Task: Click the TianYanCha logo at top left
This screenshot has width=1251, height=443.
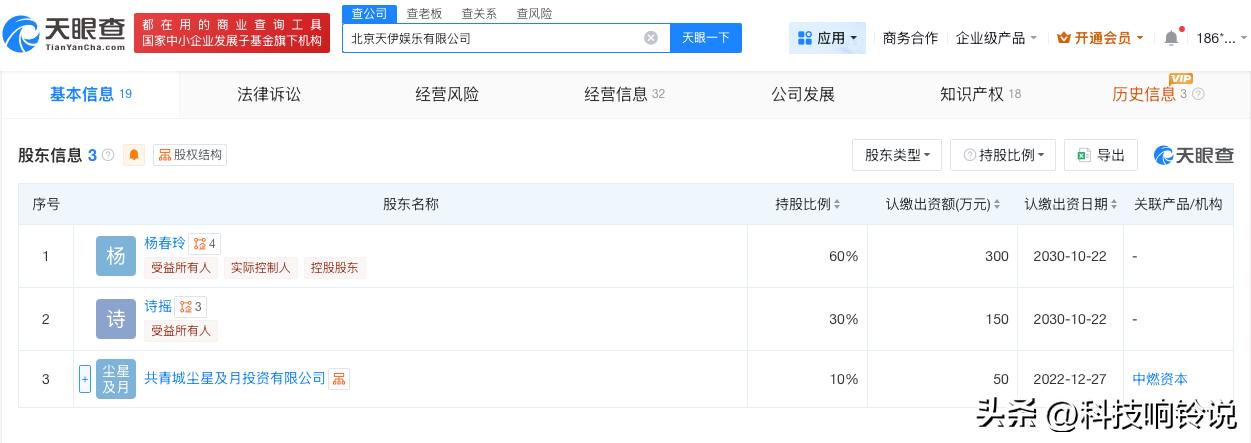Action: pyautogui.click(x=64, y=33)
